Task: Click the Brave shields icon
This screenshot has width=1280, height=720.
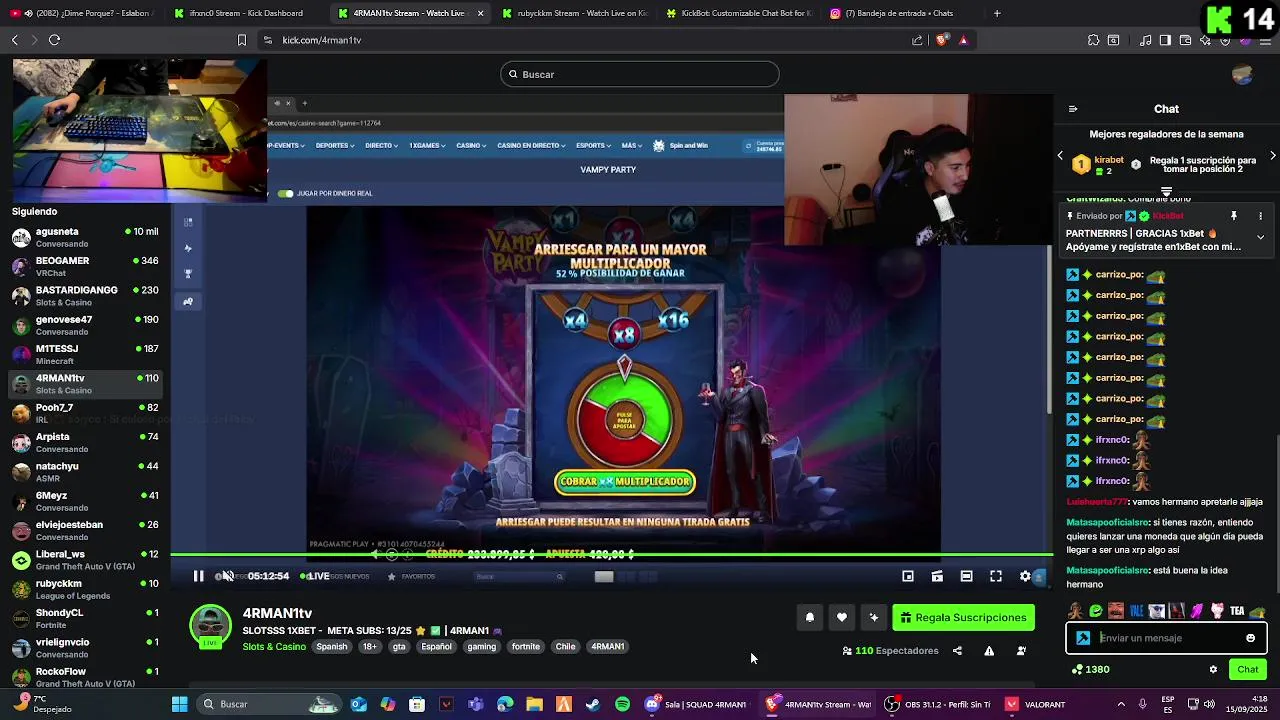Action: (x=942, y=40)
